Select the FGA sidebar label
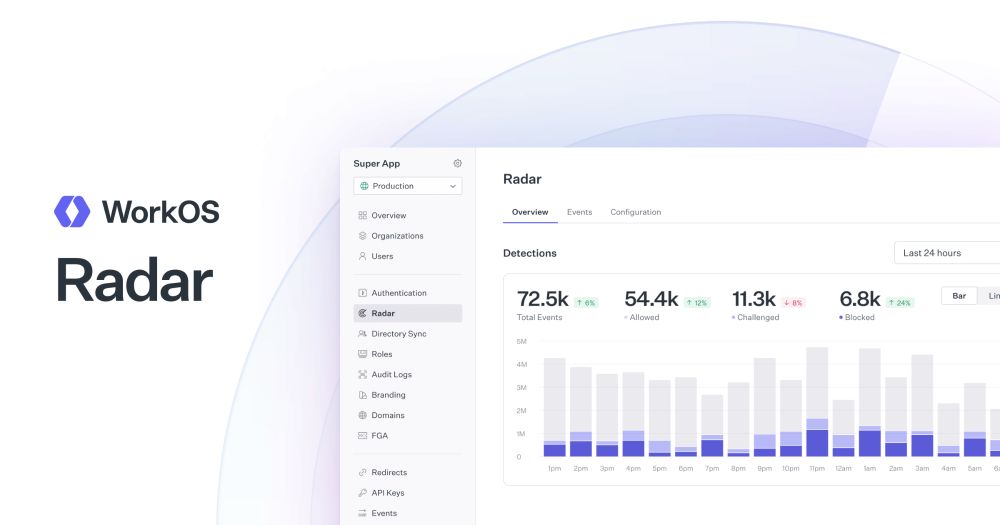The height and width of the screenshot is (525, 1000). coord(379,436)
